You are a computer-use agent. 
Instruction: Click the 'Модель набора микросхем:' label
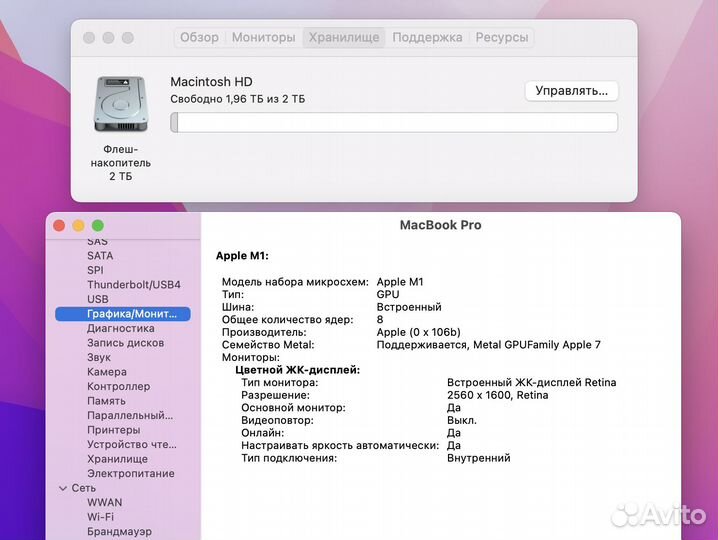(295, 282)
